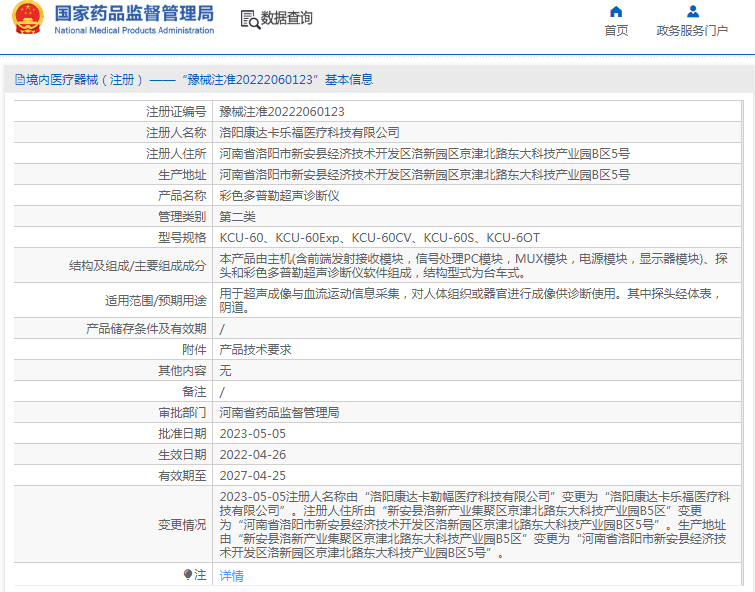Click the document icon before 境内医疗器械

(x=19, y=80)
